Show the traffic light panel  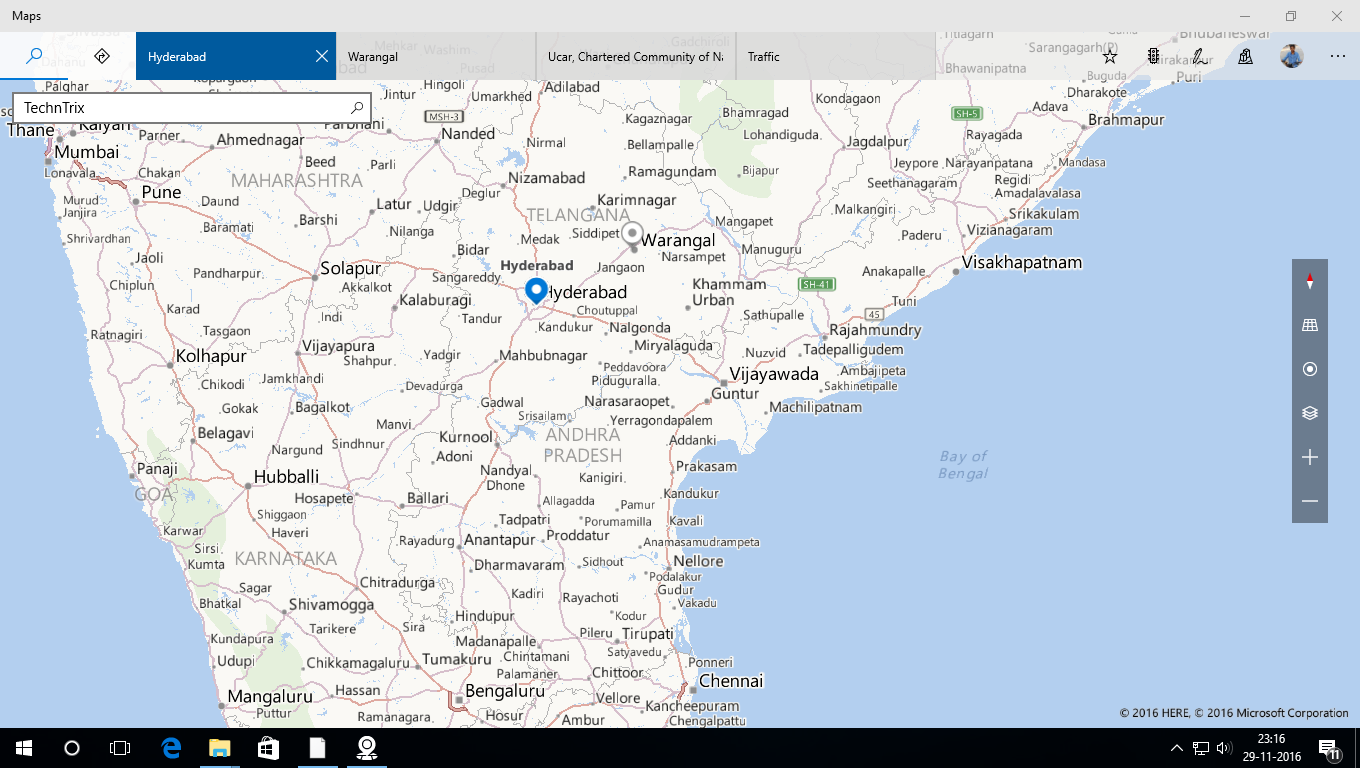tap(1153, 56)
